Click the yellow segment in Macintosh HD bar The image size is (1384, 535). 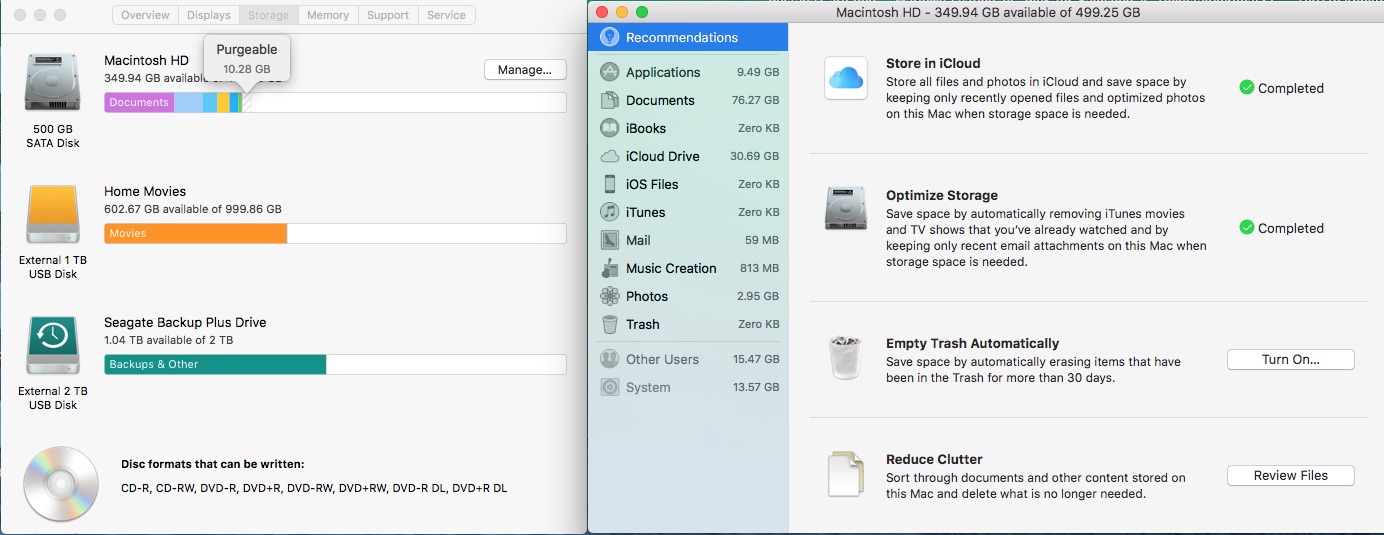point(223,102)
